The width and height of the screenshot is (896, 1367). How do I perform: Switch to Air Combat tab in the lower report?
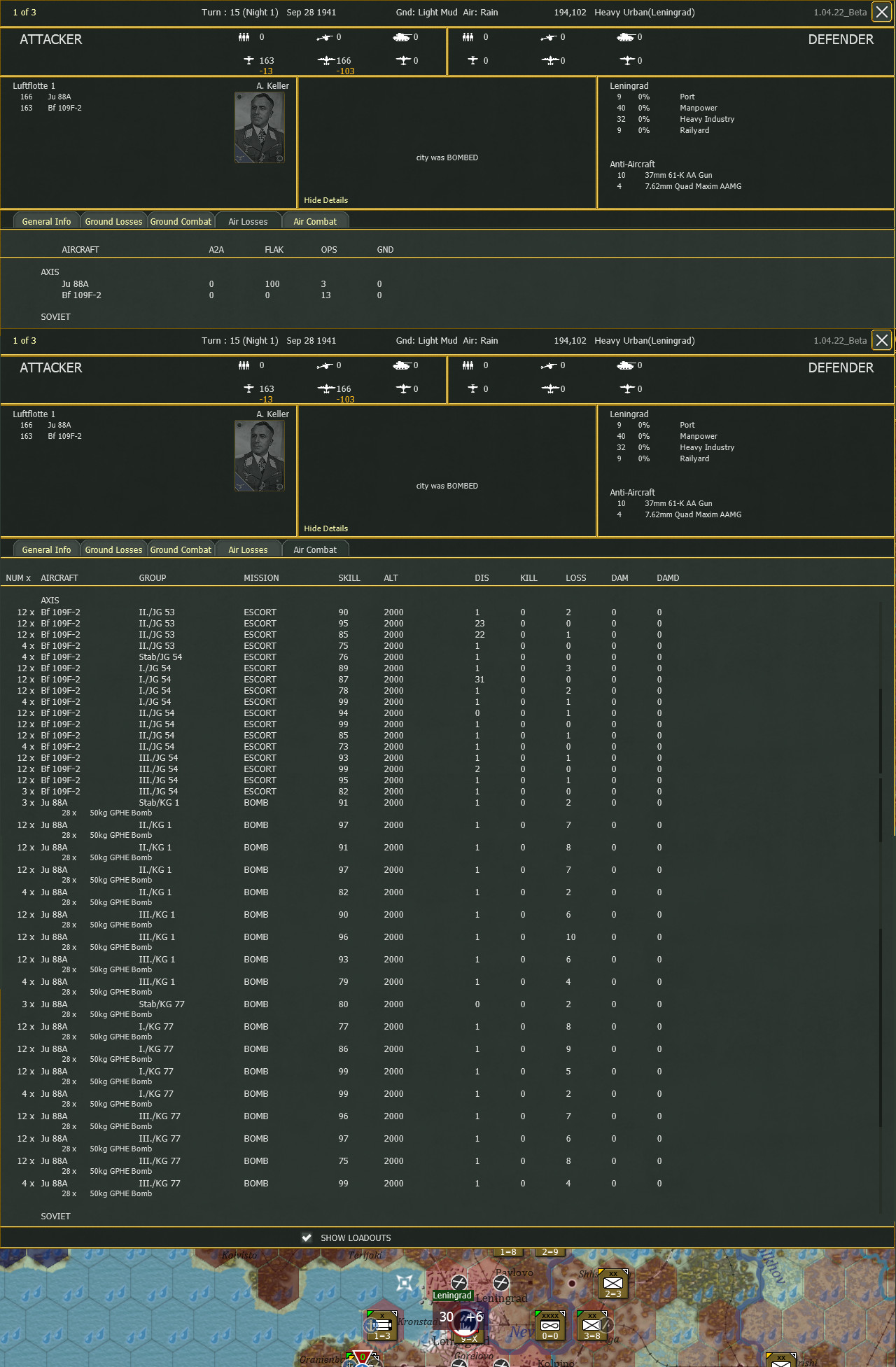[315, 549]
